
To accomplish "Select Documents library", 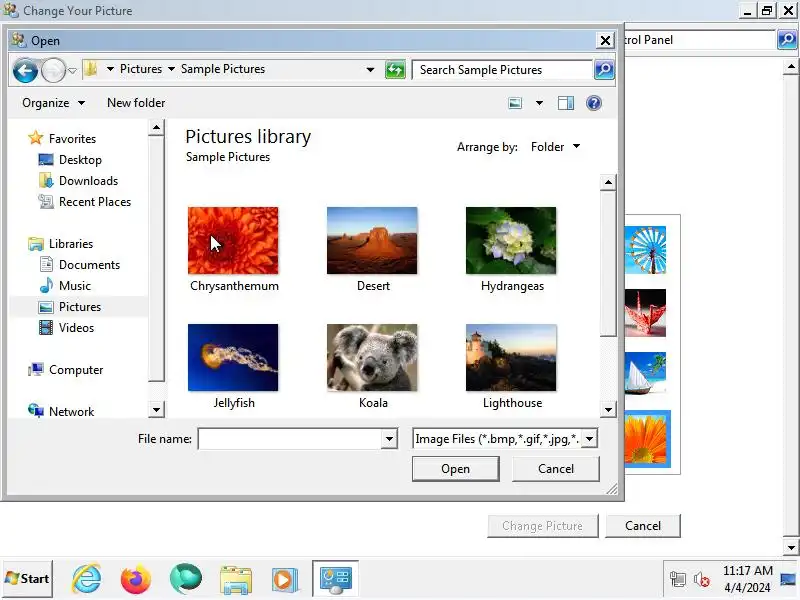I will point(89,264).
